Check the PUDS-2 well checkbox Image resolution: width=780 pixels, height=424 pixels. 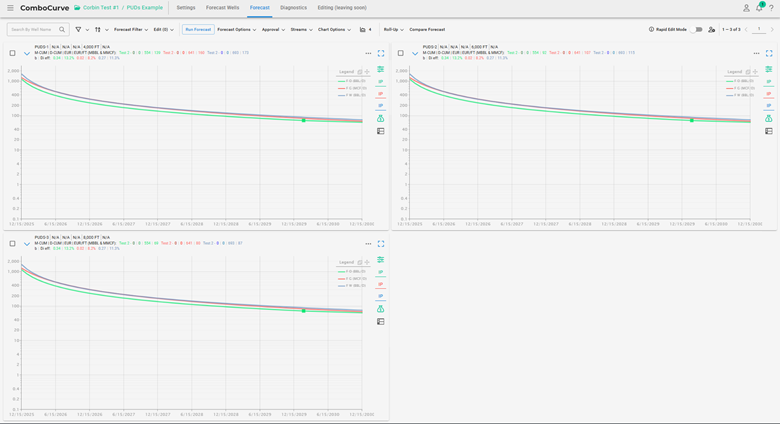pos(401,53)
